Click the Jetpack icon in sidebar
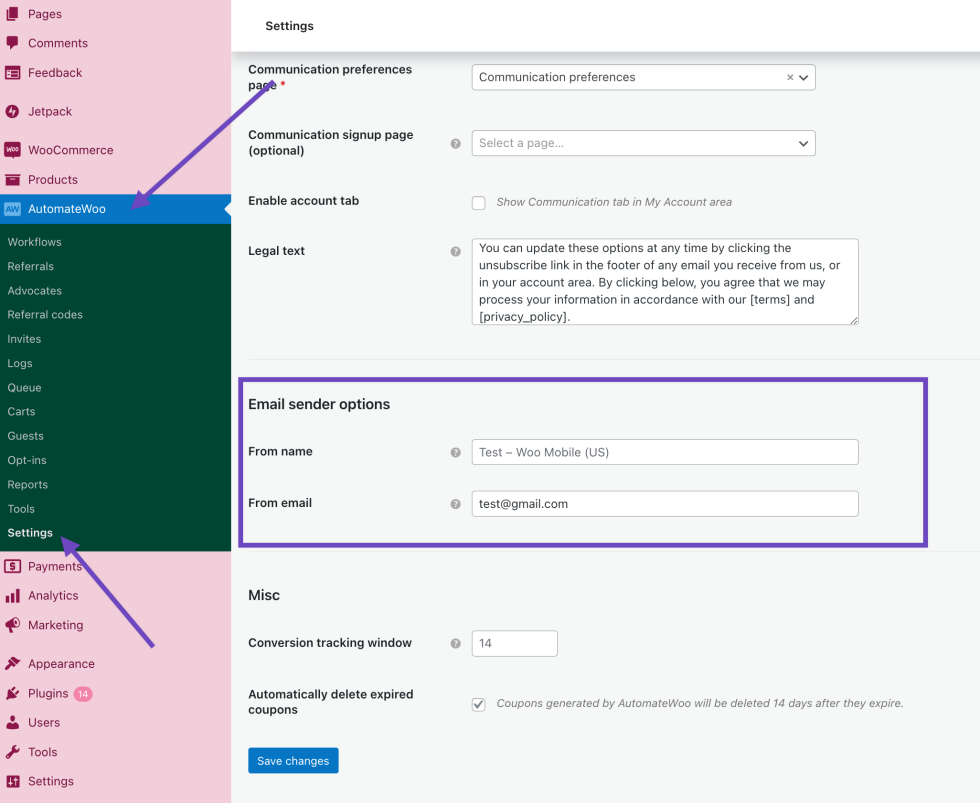Screen dimensions: 980x803 click(12, 112)
